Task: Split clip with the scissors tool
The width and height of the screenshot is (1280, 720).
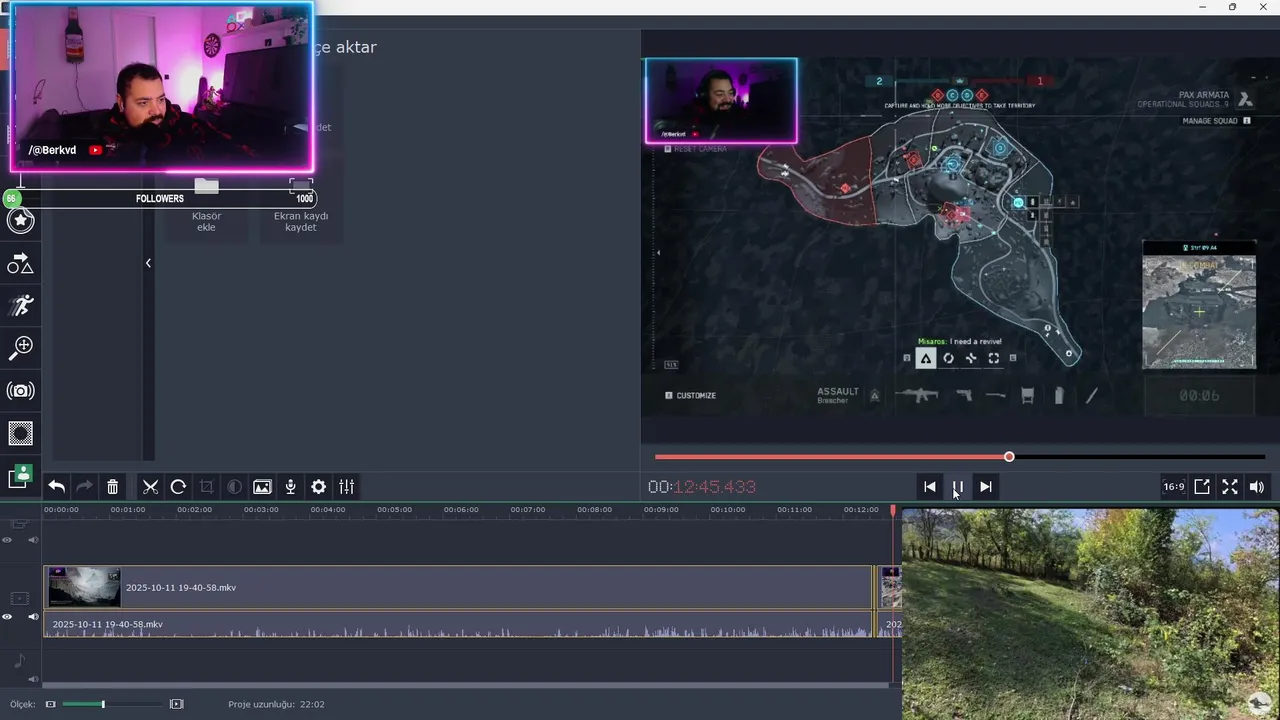Action: 151,487
